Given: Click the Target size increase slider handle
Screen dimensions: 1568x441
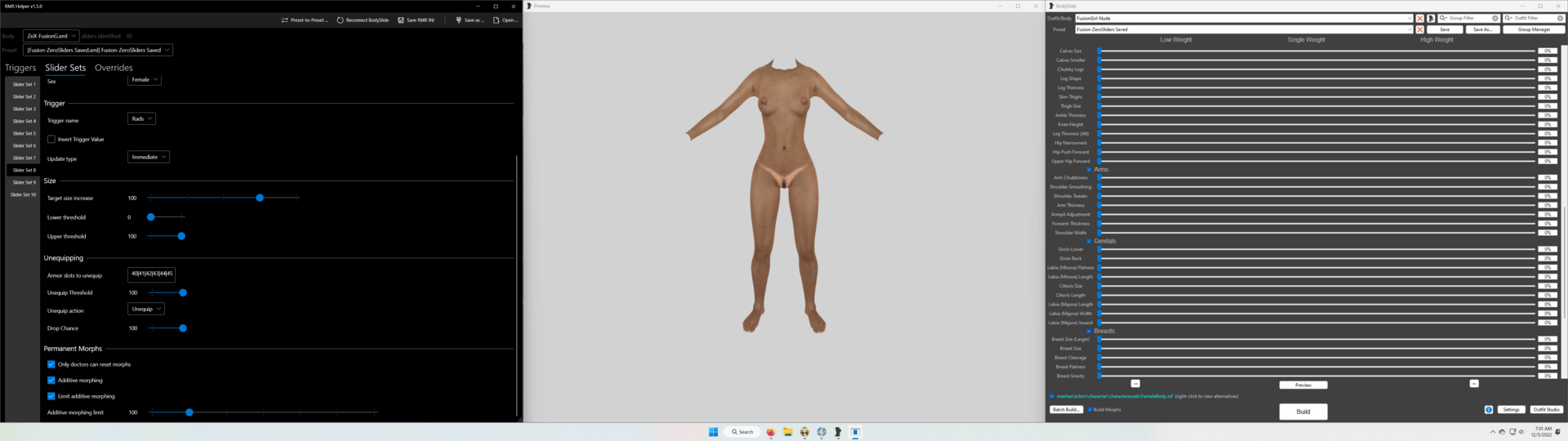Looking at the screenshot, I should [260, 198].
